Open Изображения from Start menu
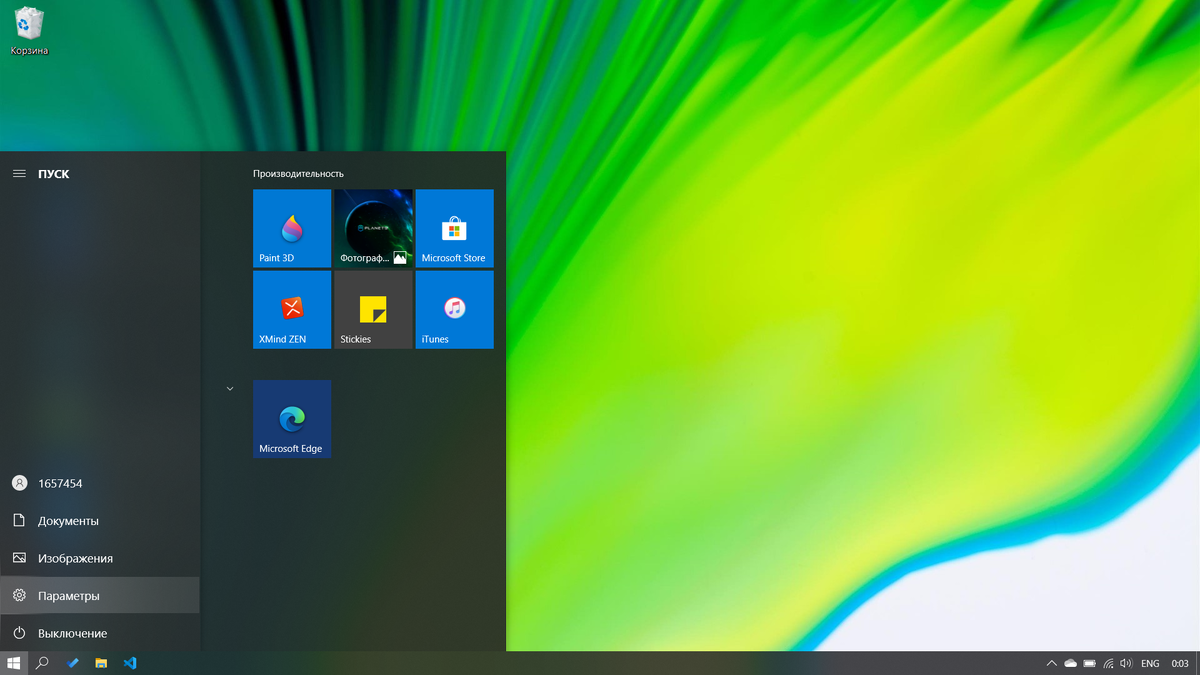The height and width of the screenshot is (675, 1200). tap(100, 558)
